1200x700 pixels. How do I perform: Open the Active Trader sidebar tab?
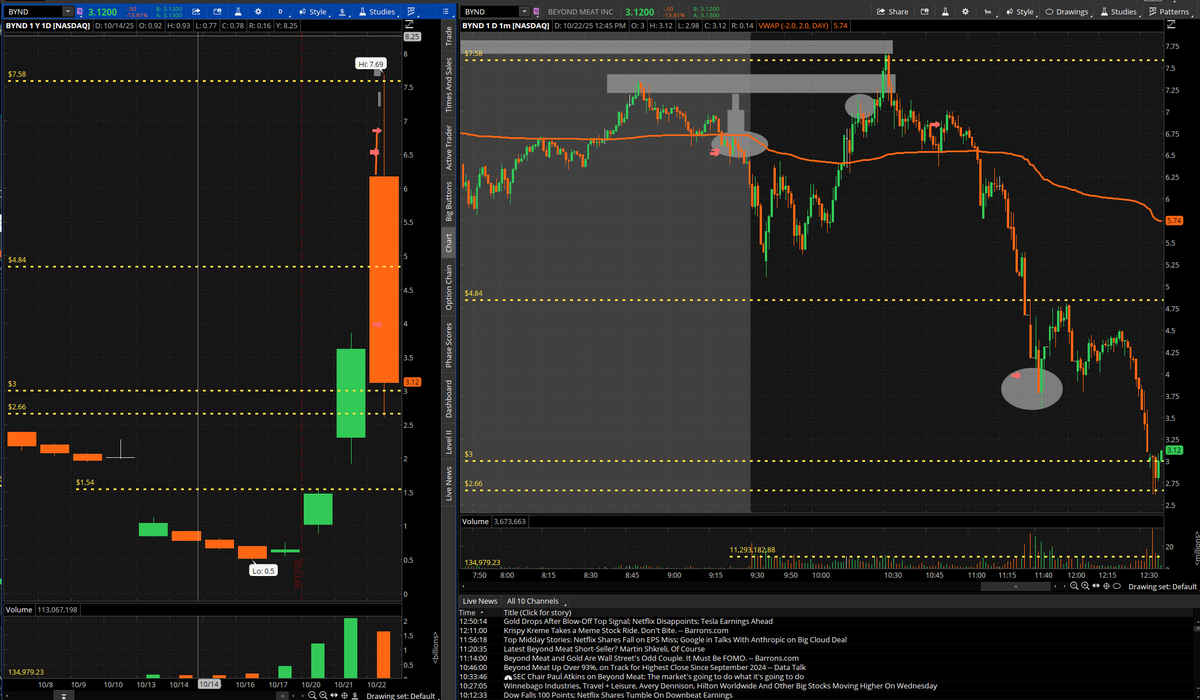[x=449, y=148]
